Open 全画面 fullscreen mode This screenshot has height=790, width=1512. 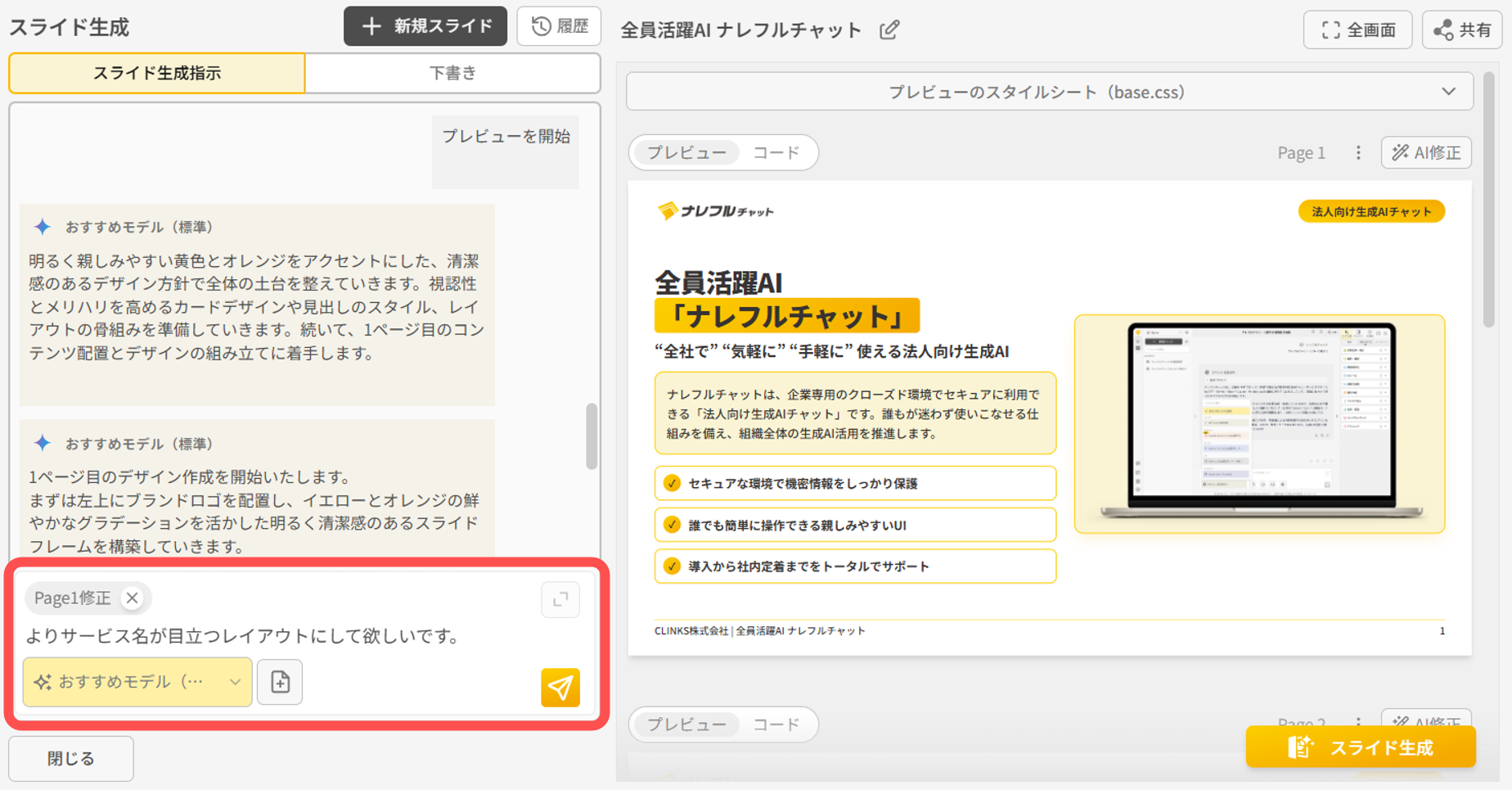point(1358,30)
